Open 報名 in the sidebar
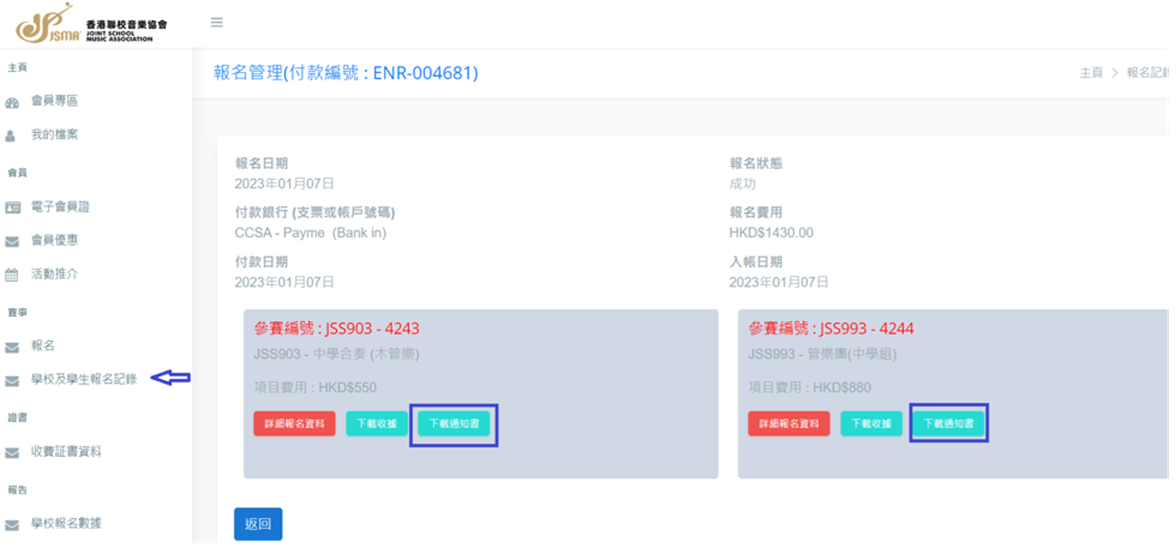Screen dimensions: 1176x554 (43, 346)
